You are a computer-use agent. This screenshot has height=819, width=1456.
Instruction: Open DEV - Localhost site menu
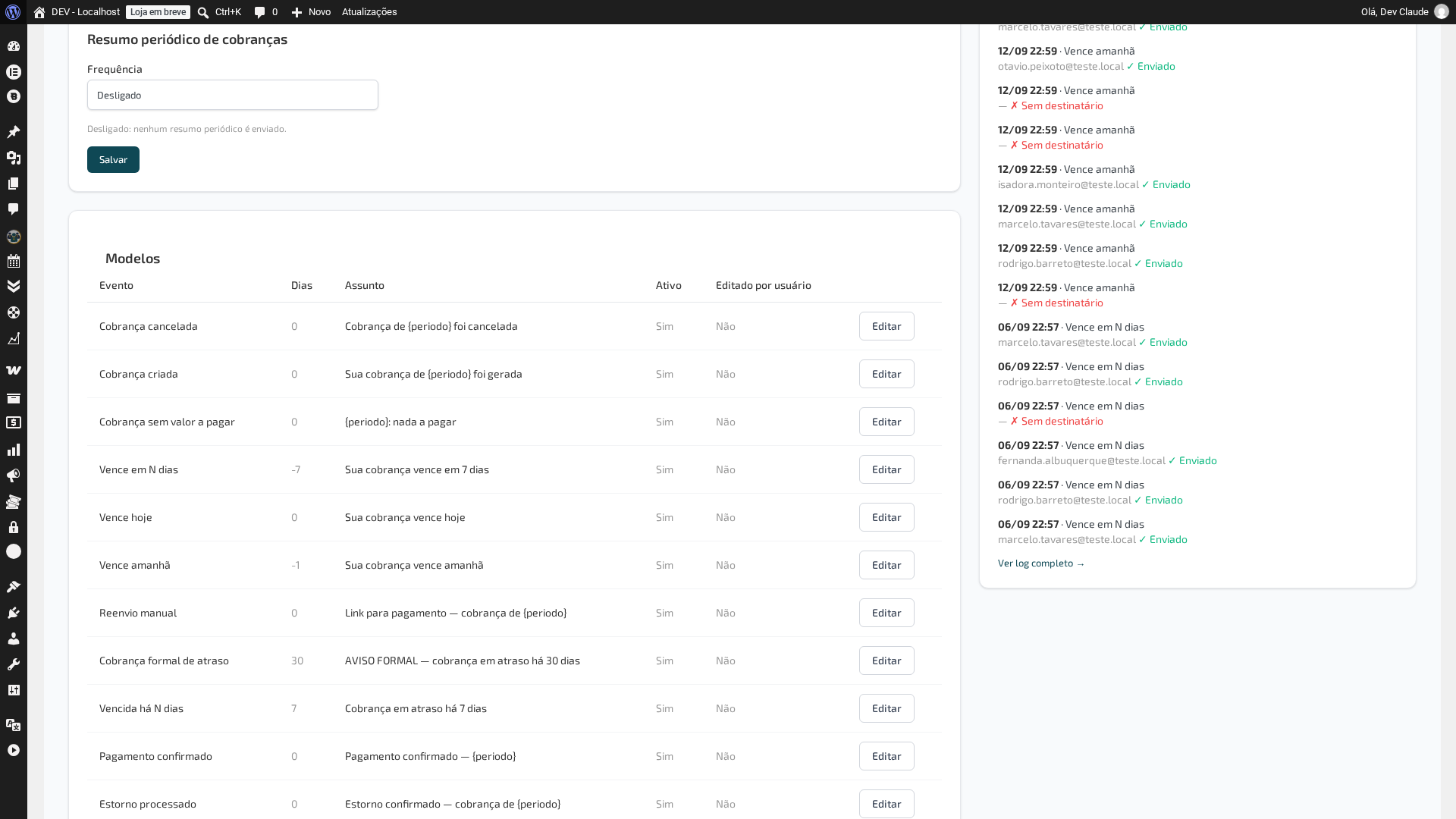click(x=77, y=12)
